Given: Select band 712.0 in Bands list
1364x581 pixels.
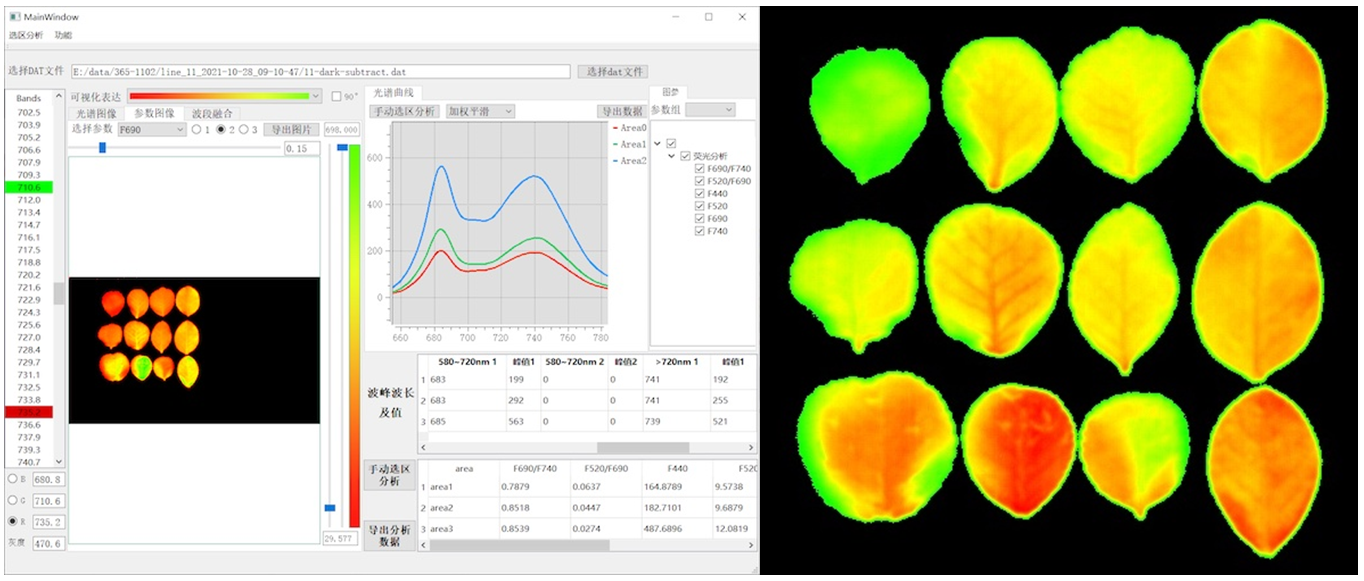Looking at the screenshot, I should coord(29,200).
